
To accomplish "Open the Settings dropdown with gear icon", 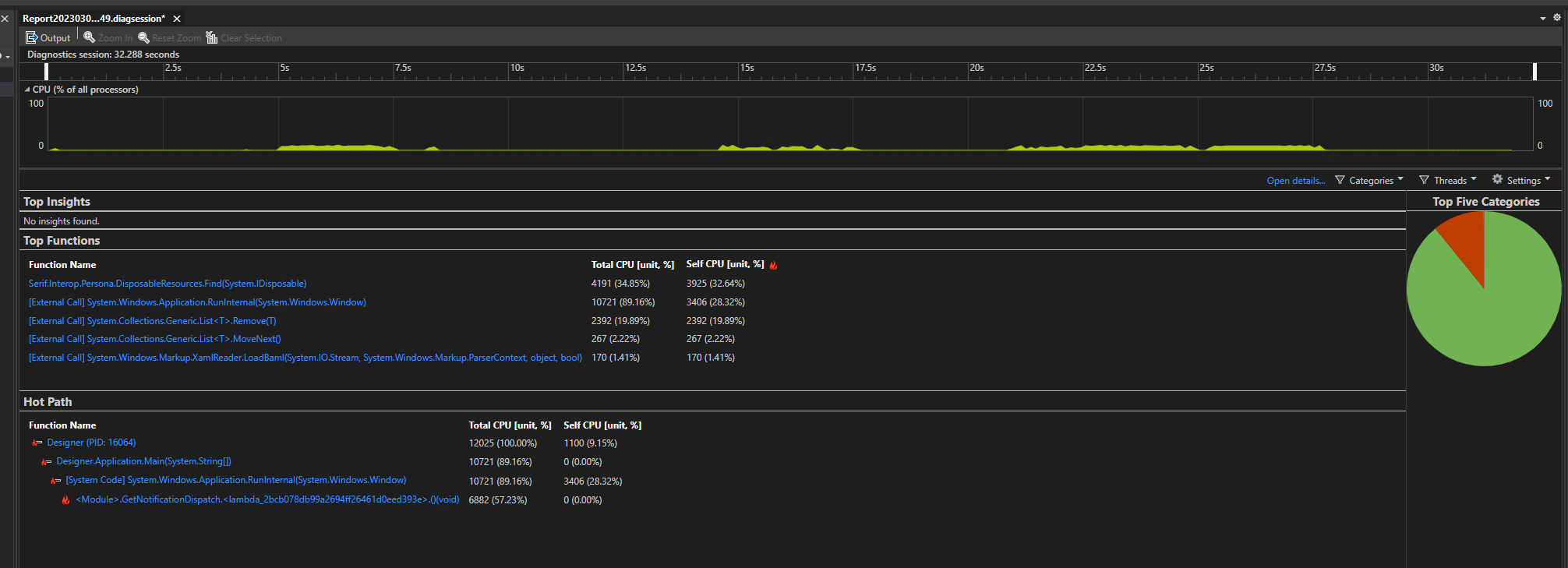I will point(1521,181).
